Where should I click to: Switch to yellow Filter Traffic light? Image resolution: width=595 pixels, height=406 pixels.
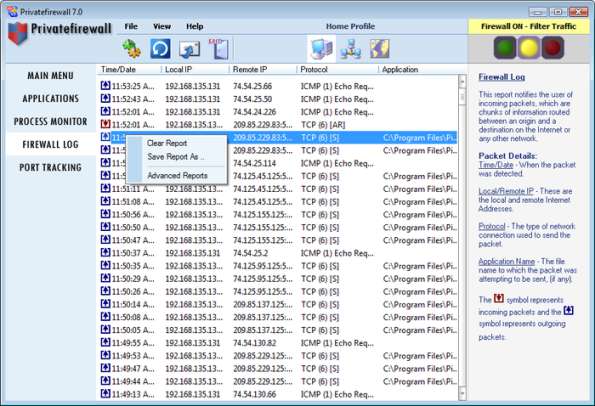(x=529, y=48)
